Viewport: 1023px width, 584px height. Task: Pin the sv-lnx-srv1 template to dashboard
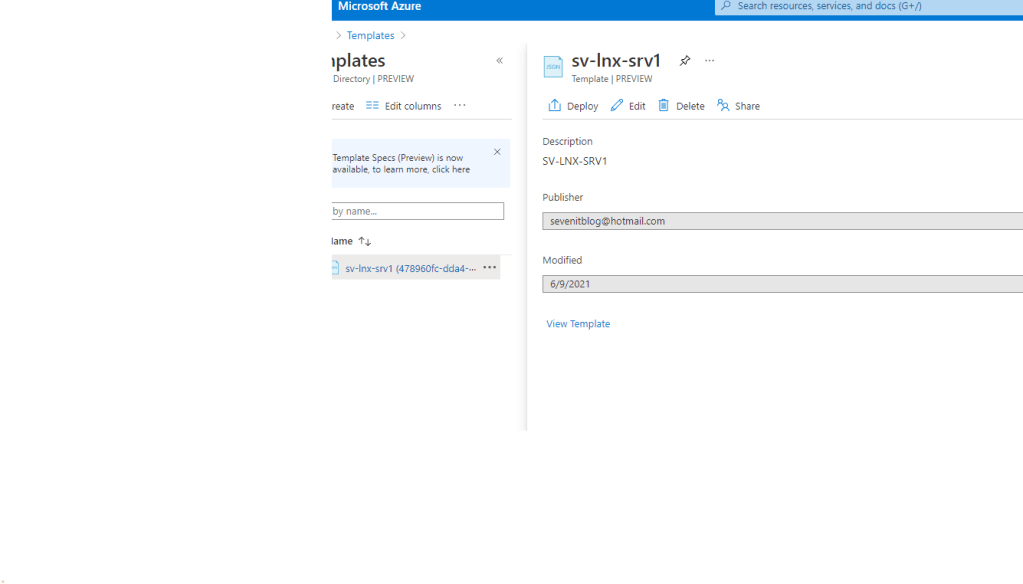685,61
